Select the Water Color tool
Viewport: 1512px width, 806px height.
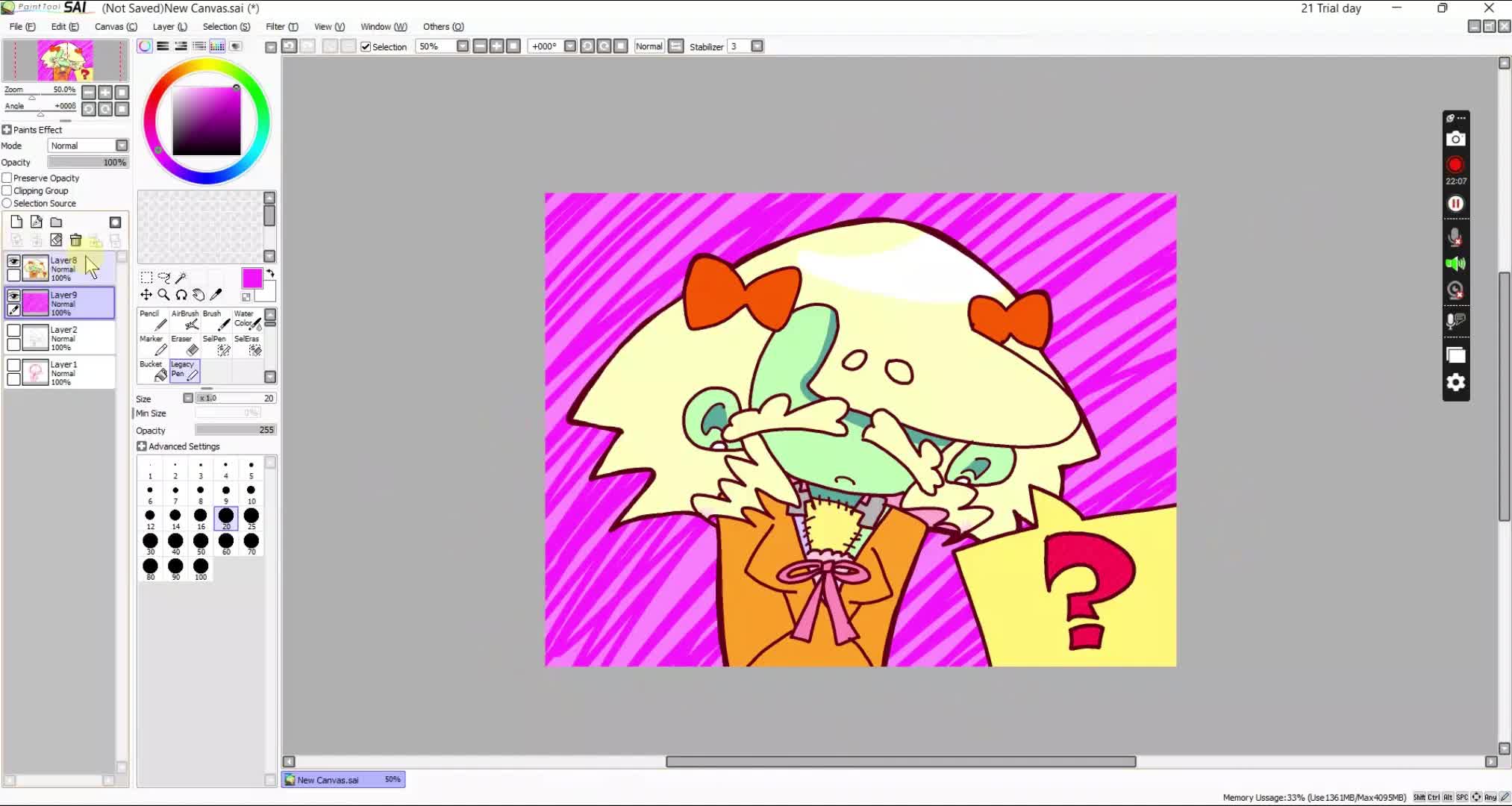(247, 320)
